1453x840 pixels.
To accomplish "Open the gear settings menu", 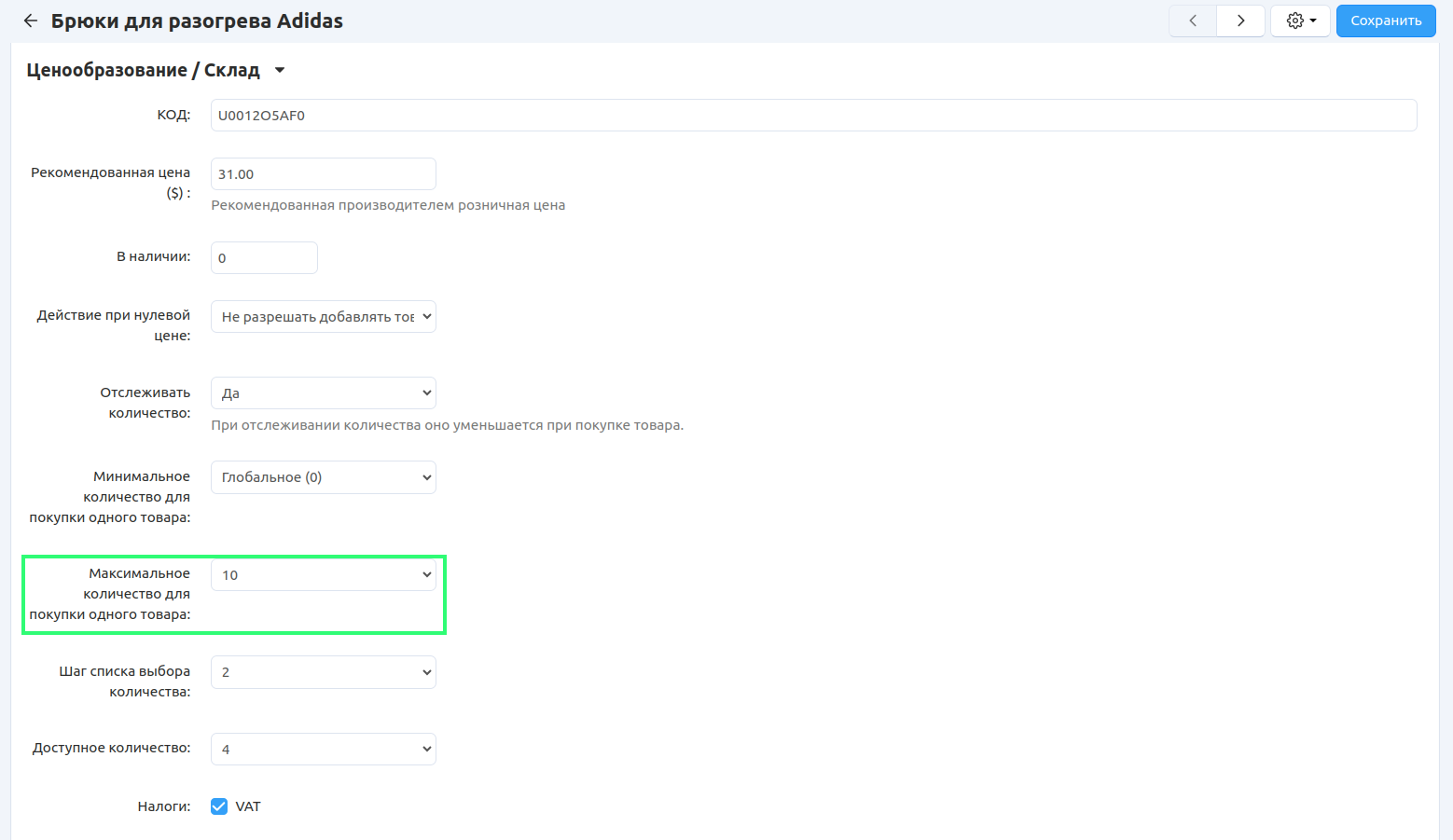I will click(x=1300, y=21).
